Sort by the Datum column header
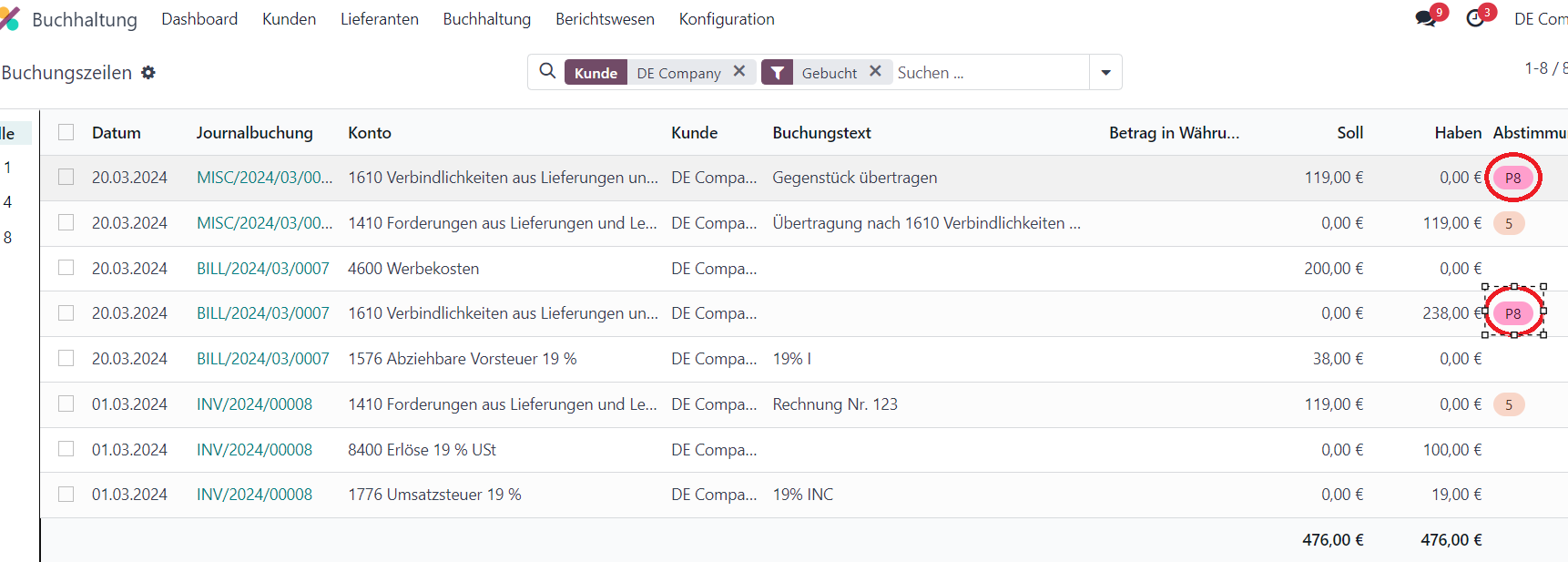This screenshot has height=562, width=1568. 117,133
